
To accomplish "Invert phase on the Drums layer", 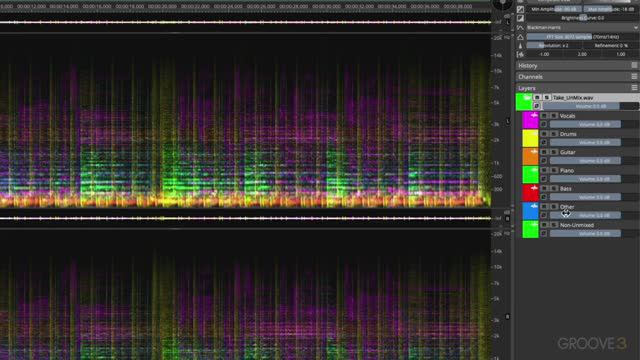I will tap(544, 142).
